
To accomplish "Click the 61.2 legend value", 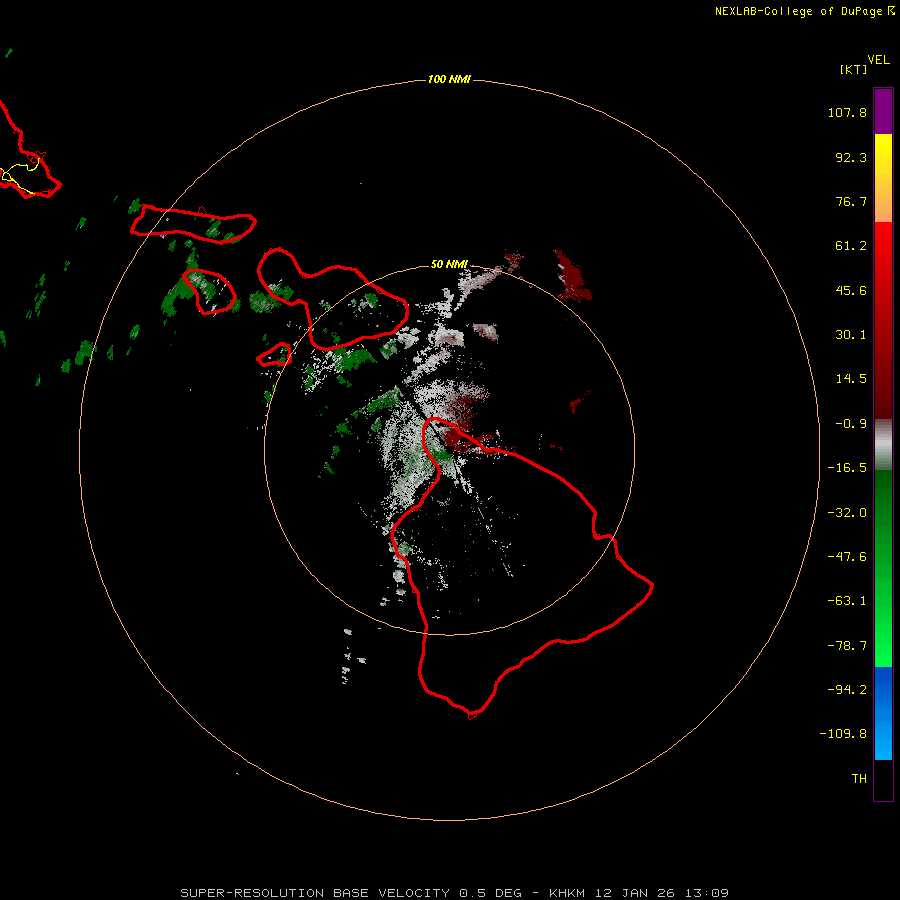I will [x=851, y=246].
